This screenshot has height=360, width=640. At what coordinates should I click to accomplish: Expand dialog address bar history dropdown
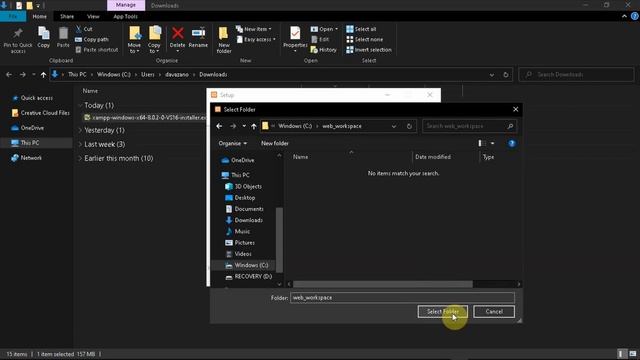(x=394, y=126)
